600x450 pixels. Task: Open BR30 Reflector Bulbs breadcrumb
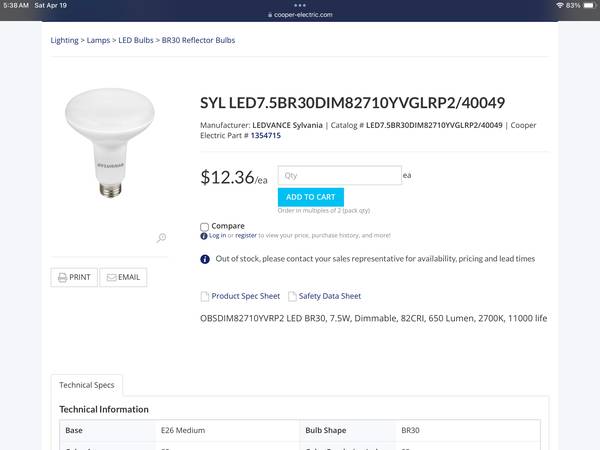198,40
